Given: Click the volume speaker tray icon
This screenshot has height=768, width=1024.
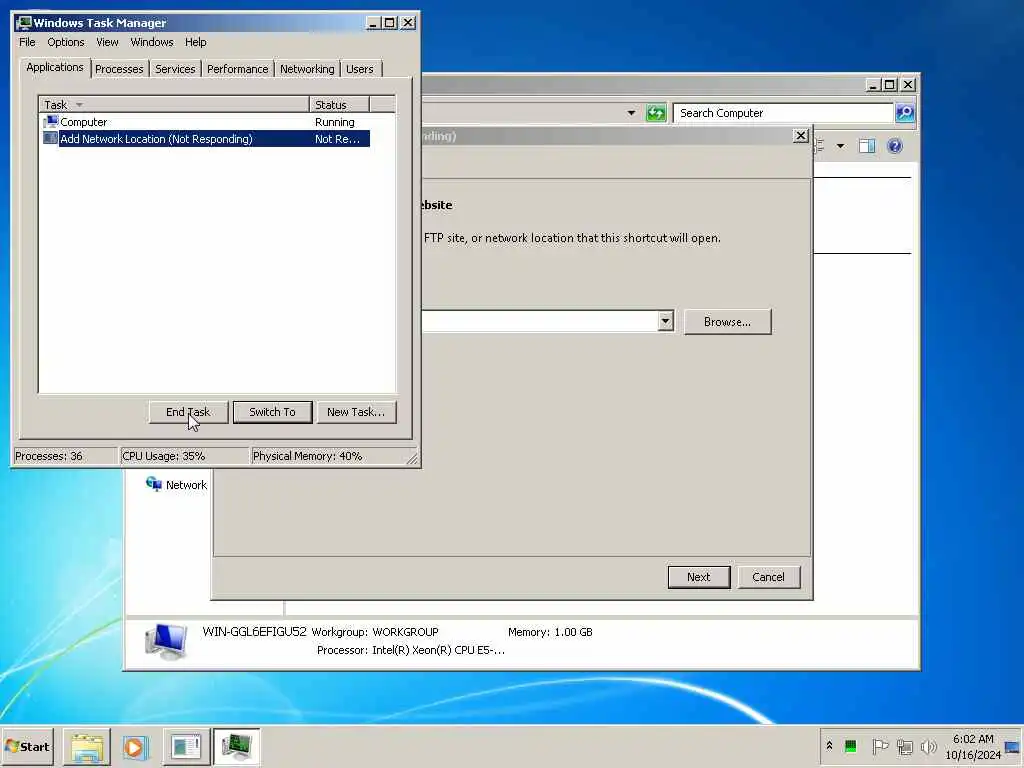Looking at the screenshot, I should tap(928, 746).
